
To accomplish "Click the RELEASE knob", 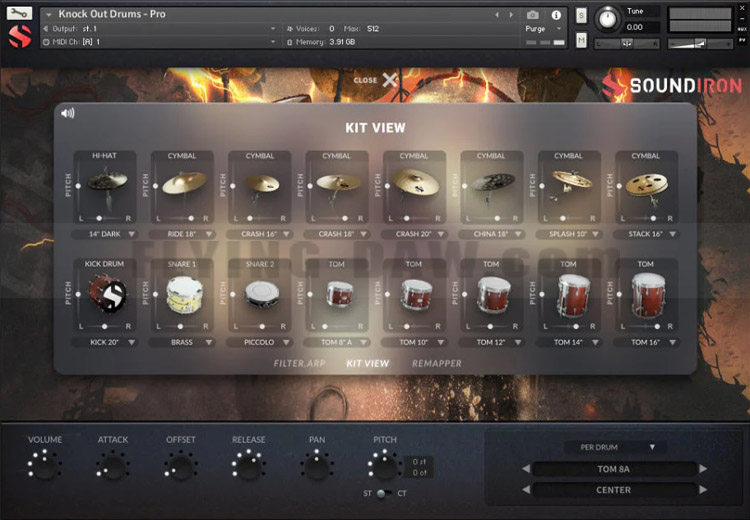I will [249, 467].
